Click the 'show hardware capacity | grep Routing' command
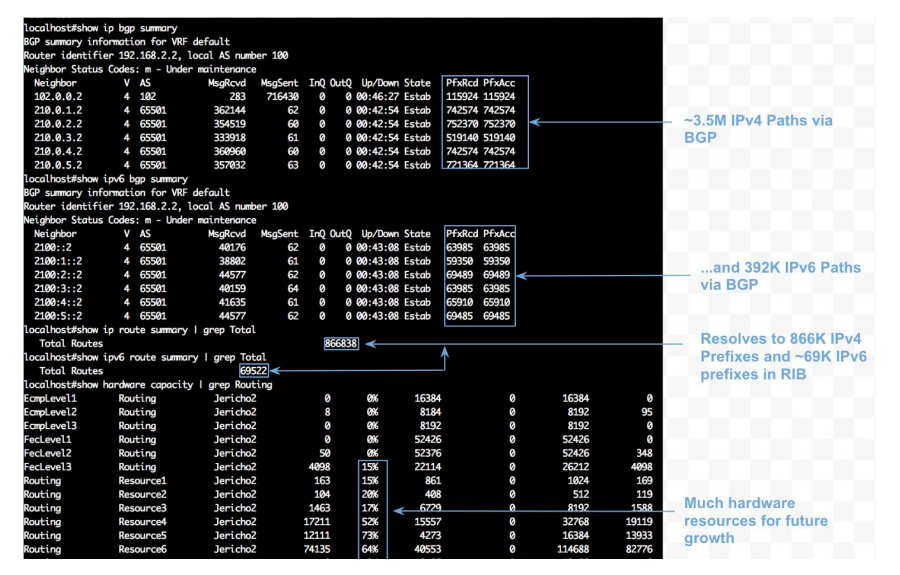Viewport: 900px width, 575px height. [x=148, y=384]
